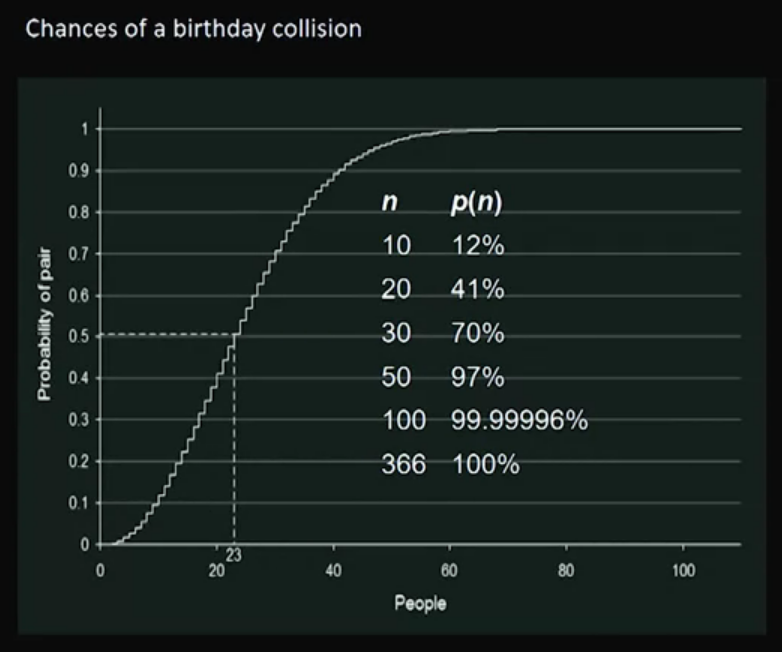Click the 50 entry in the n column
This screenshot has width=782, height=652.
point(396,377)
